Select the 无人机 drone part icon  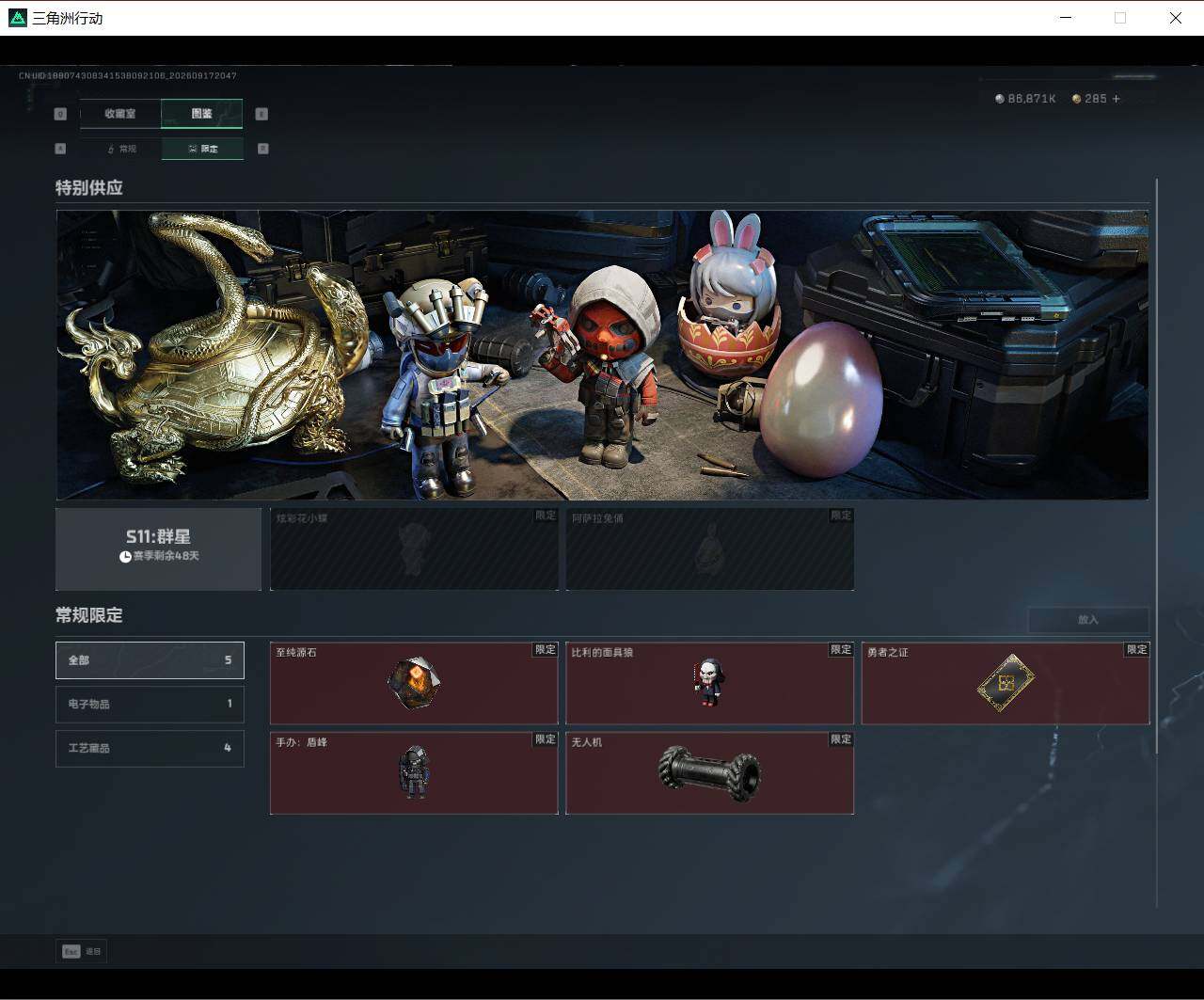(x=709, y=774)
